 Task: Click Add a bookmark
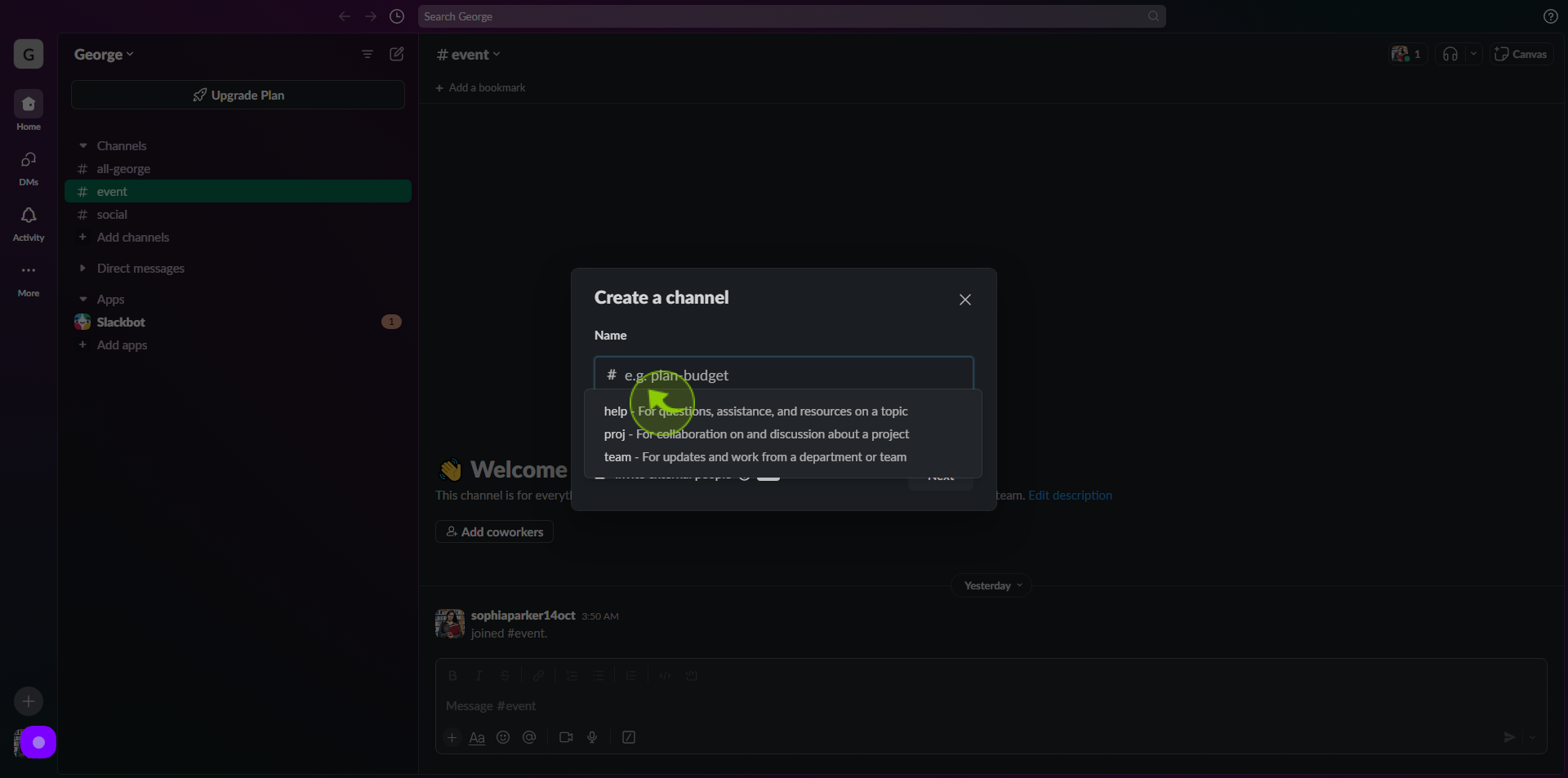tap(480, 87)
